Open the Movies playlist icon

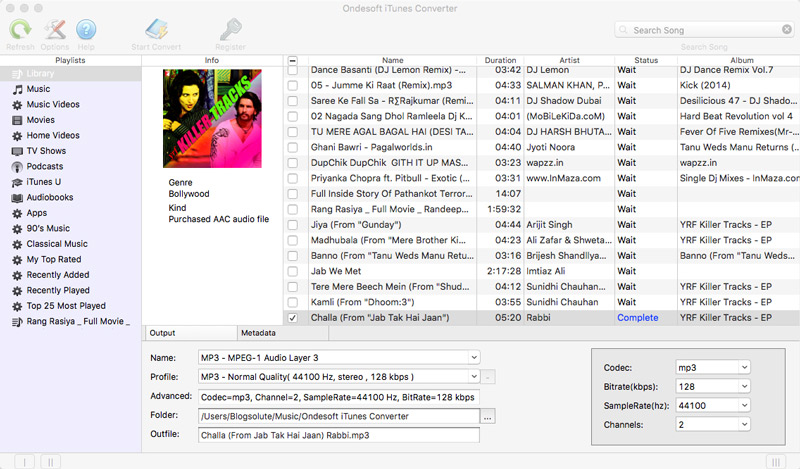(17, 120)
